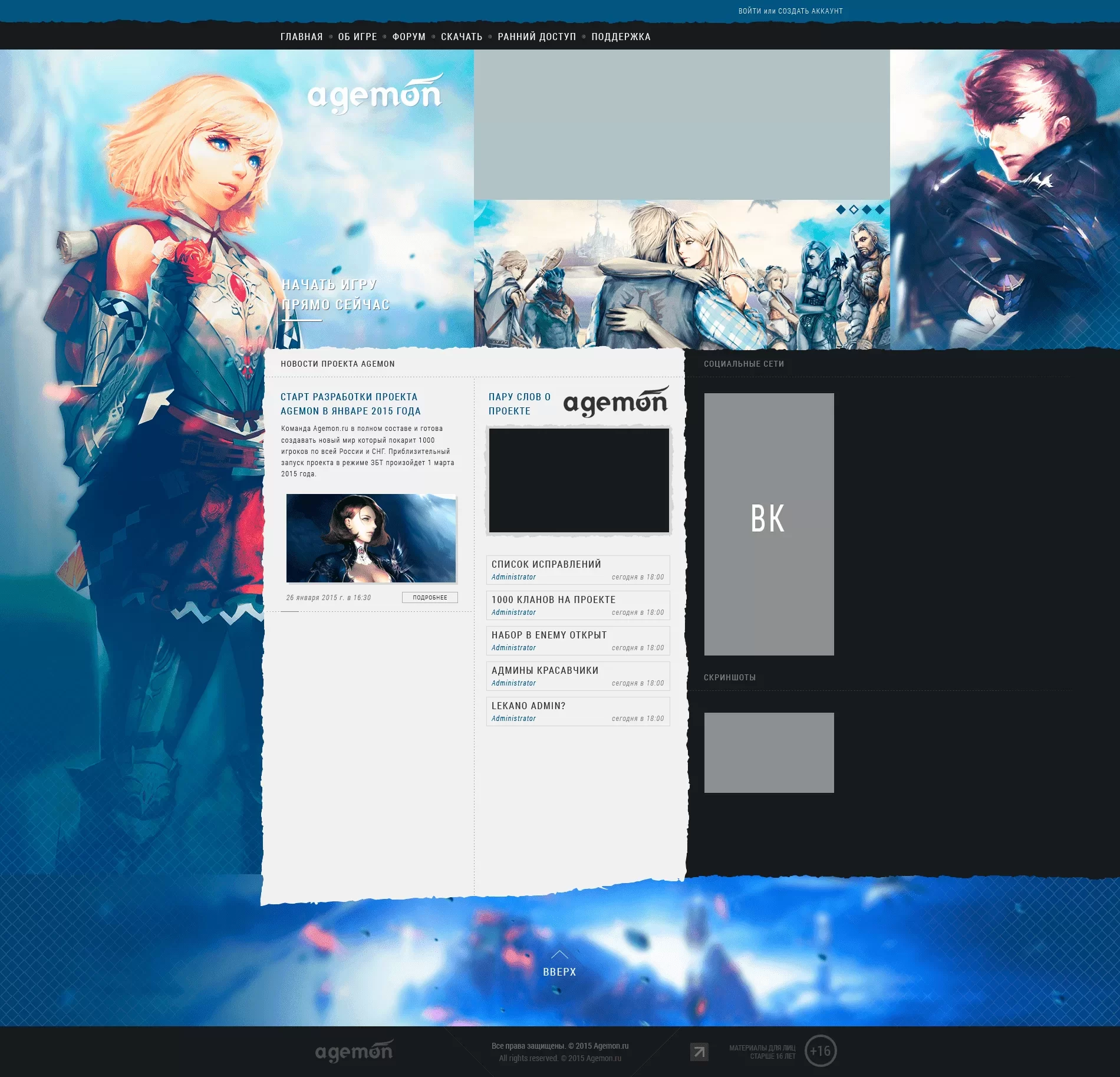
Task: Click НАЧАТЬ ИГРУ ПРЯМО СЕЙЧАС banner text
Action: pos(336,295)
